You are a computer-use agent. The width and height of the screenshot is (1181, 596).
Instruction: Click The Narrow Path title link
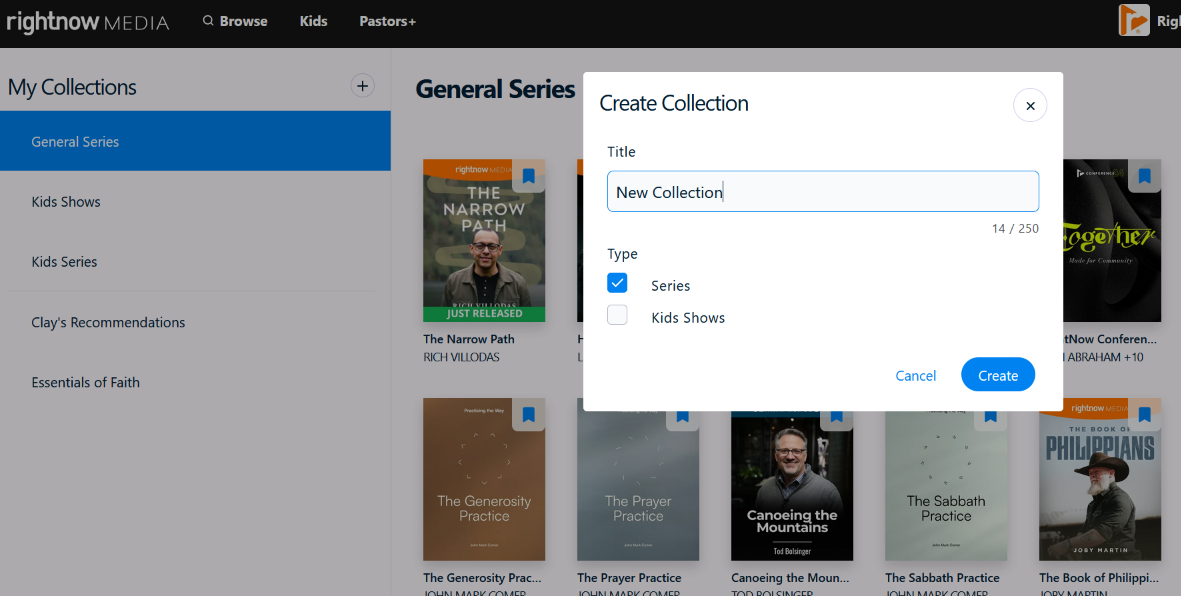click(468, 339)
